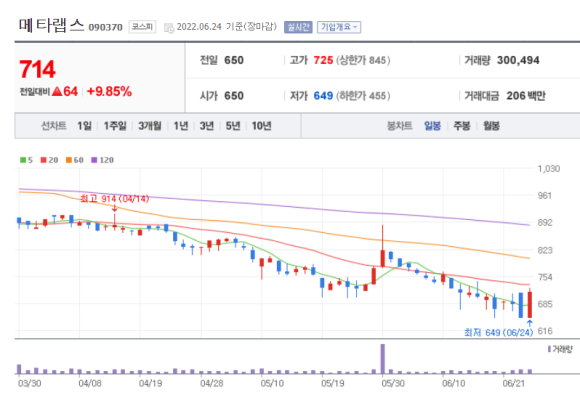The width and height of the screenshot is (580, 400).
Task: Click the purple 120-day moving average swatch
Action: [x=94, y=160]
